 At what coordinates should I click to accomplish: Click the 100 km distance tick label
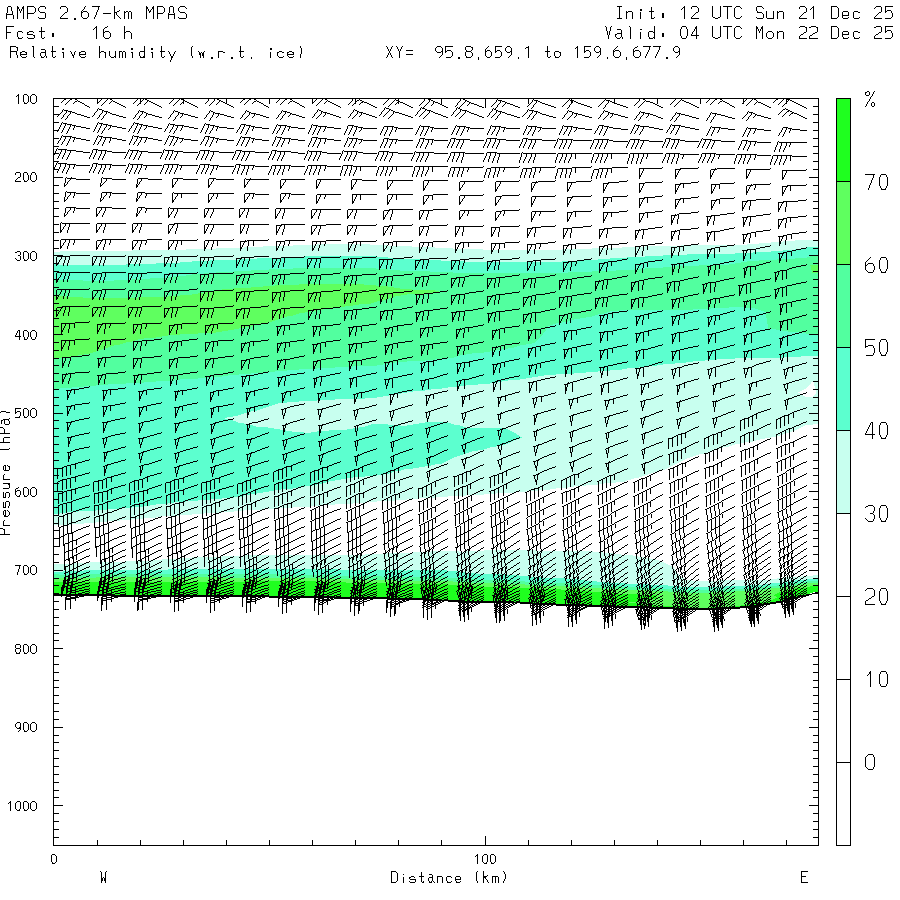[x=485, y=859]
